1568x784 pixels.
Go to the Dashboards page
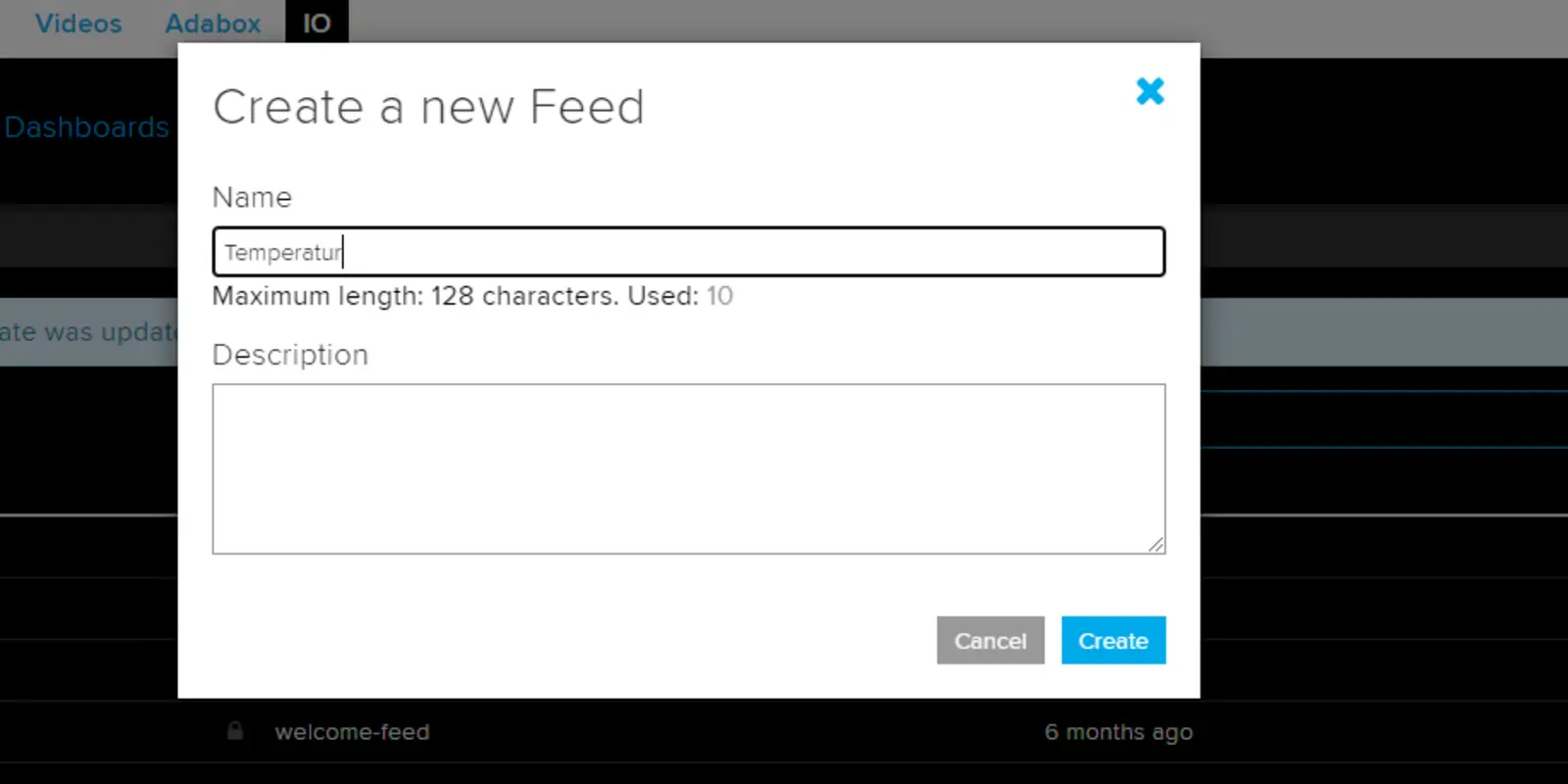[x=86, y=127]
